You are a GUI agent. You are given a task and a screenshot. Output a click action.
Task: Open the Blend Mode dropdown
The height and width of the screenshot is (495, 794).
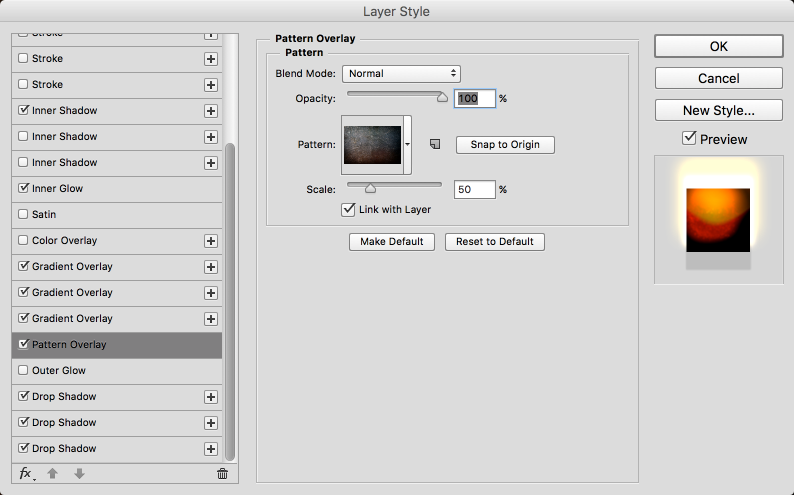pyautogui.click(x=401, y=73)
